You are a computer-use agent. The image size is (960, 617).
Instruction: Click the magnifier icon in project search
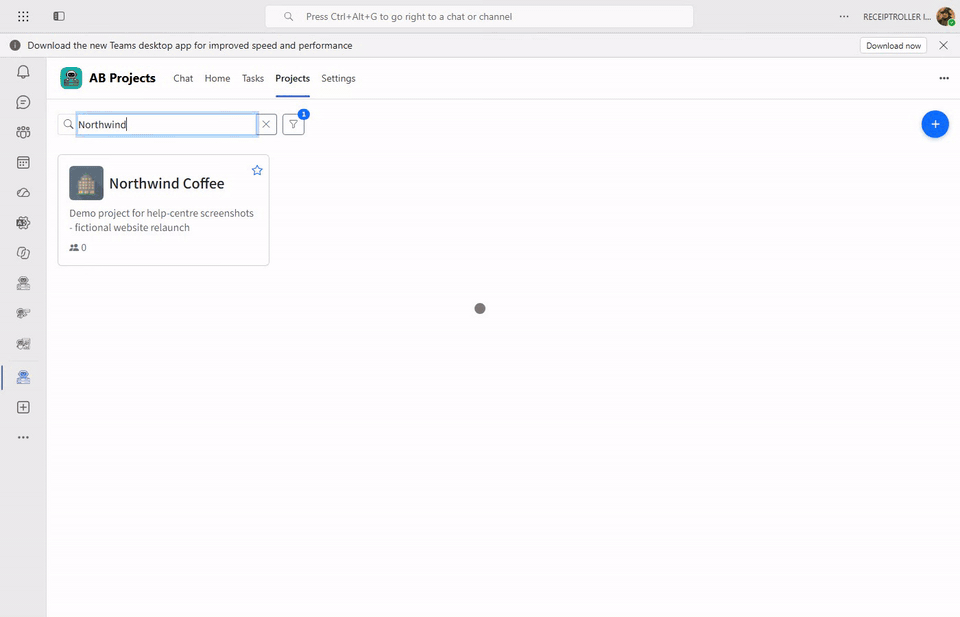pos(69,124)
